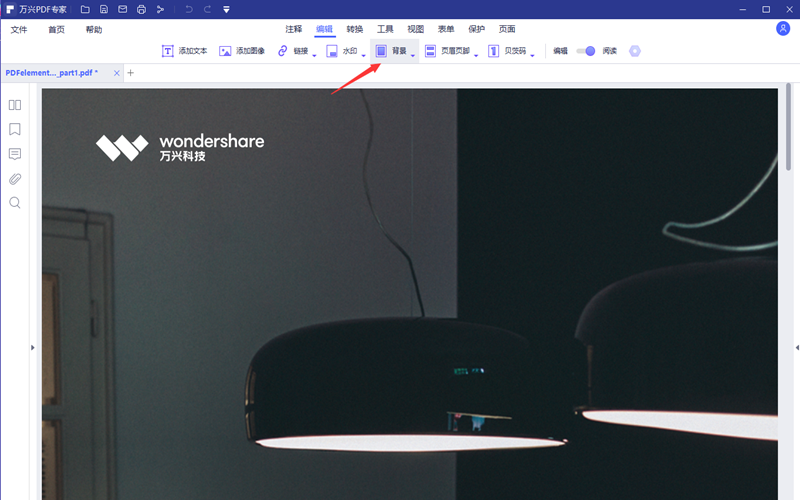Open the 文件 menu
Viewport: 800px width, 500px height.
(19, 30)
